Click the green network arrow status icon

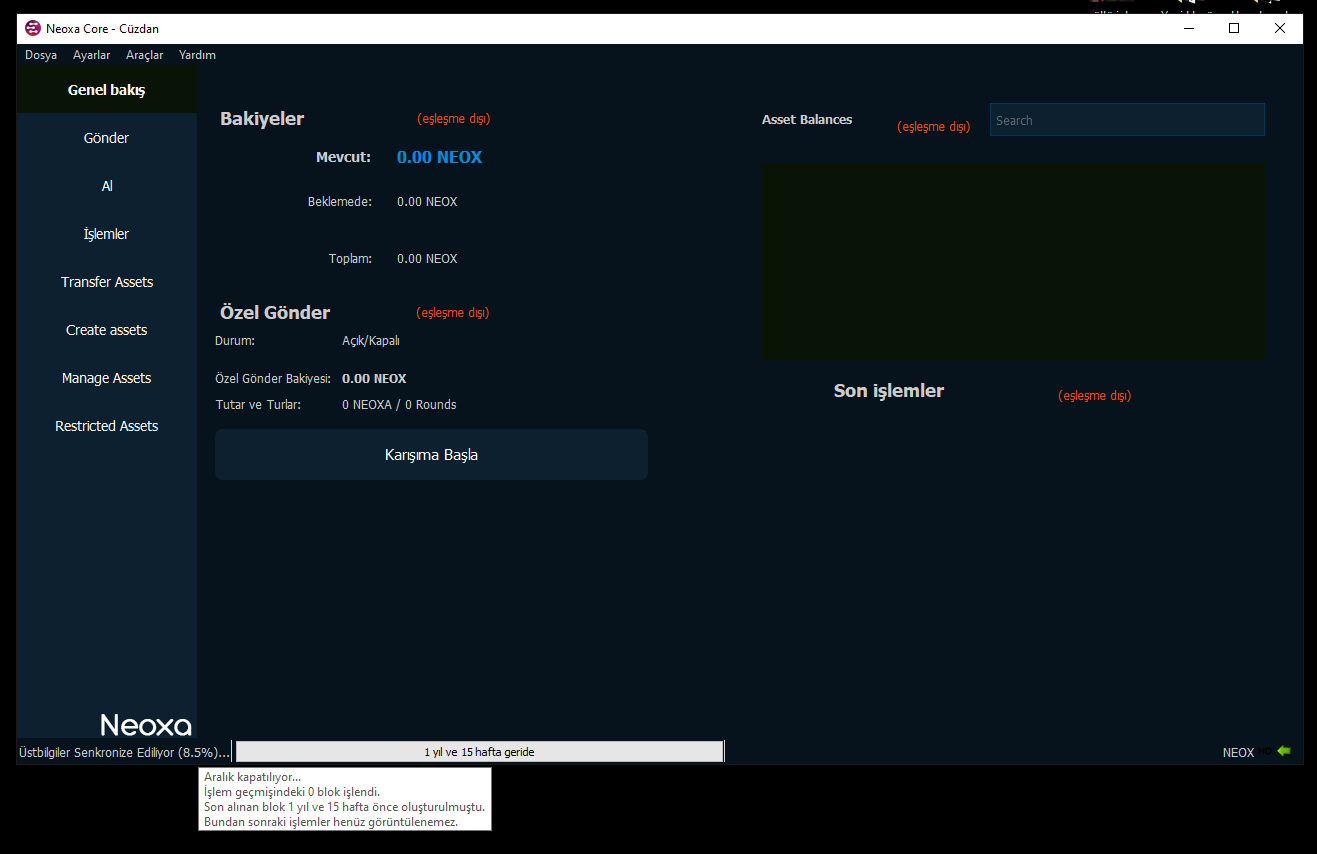[x=1284, y=751]
